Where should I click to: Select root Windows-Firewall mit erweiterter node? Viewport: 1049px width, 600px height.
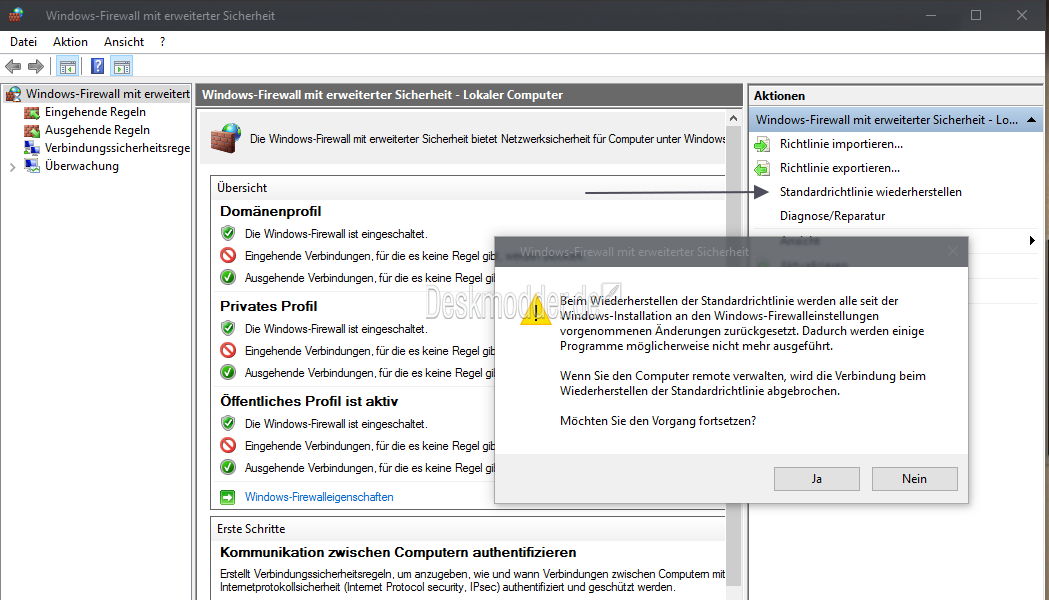click(108, 94)
